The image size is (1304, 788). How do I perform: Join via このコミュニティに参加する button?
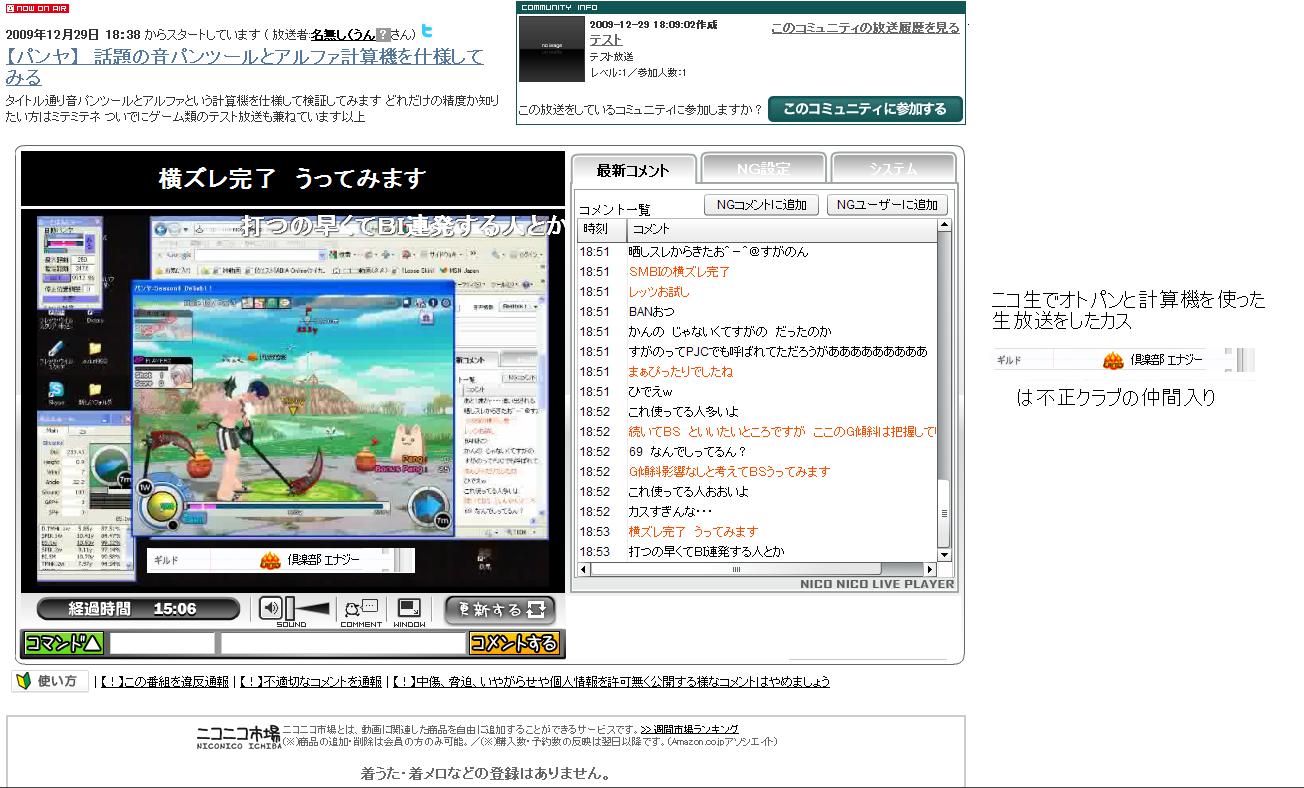point(864,109)
